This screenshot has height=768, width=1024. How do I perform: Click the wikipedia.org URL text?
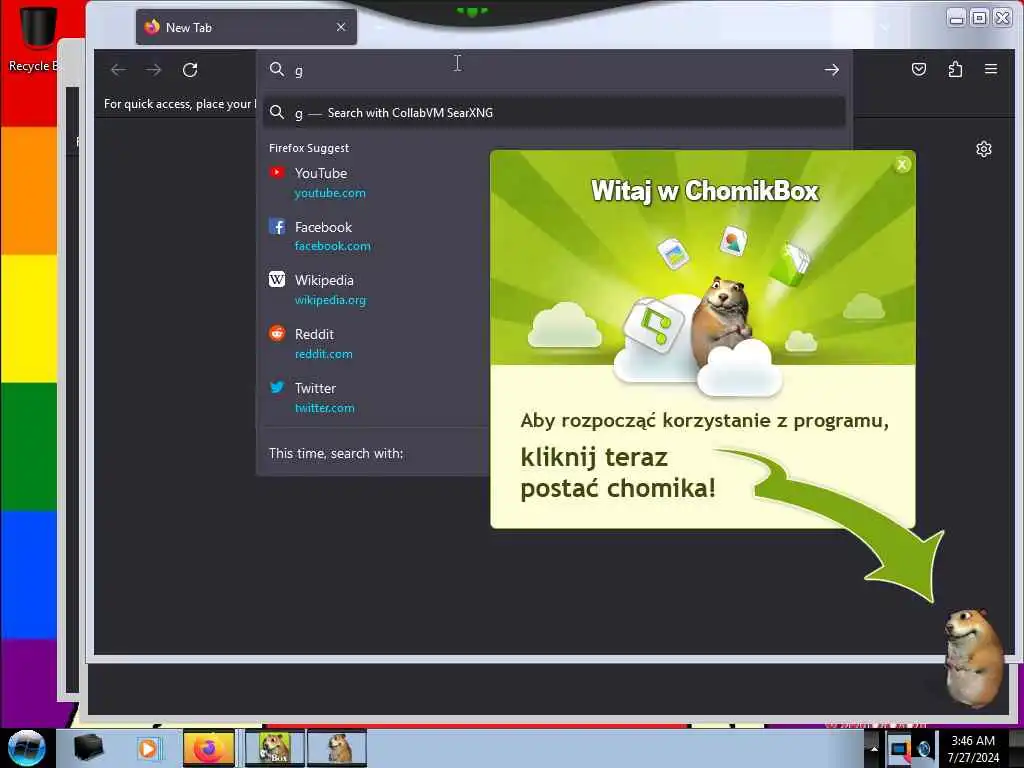pyautogui.click(x=330, y=300)
